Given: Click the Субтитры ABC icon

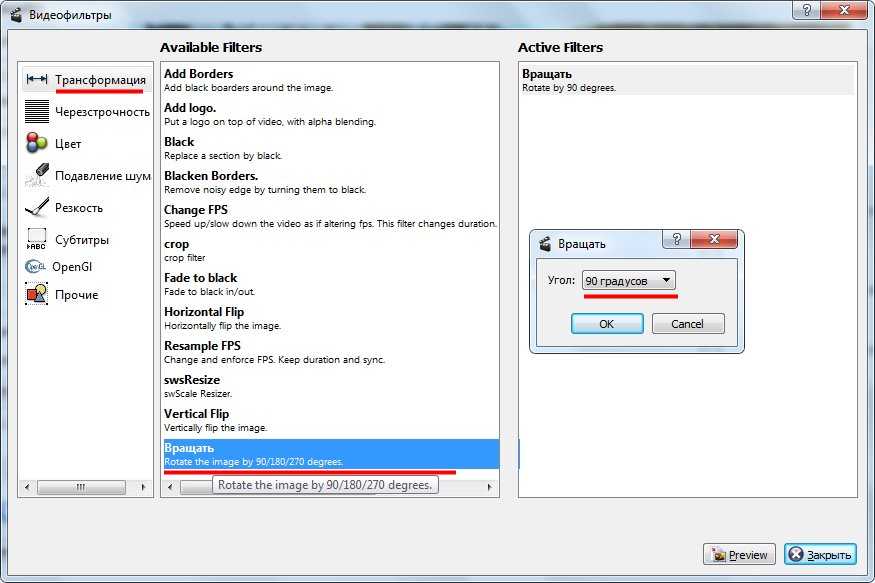Looking at the screenshot, I should [37, 239].
